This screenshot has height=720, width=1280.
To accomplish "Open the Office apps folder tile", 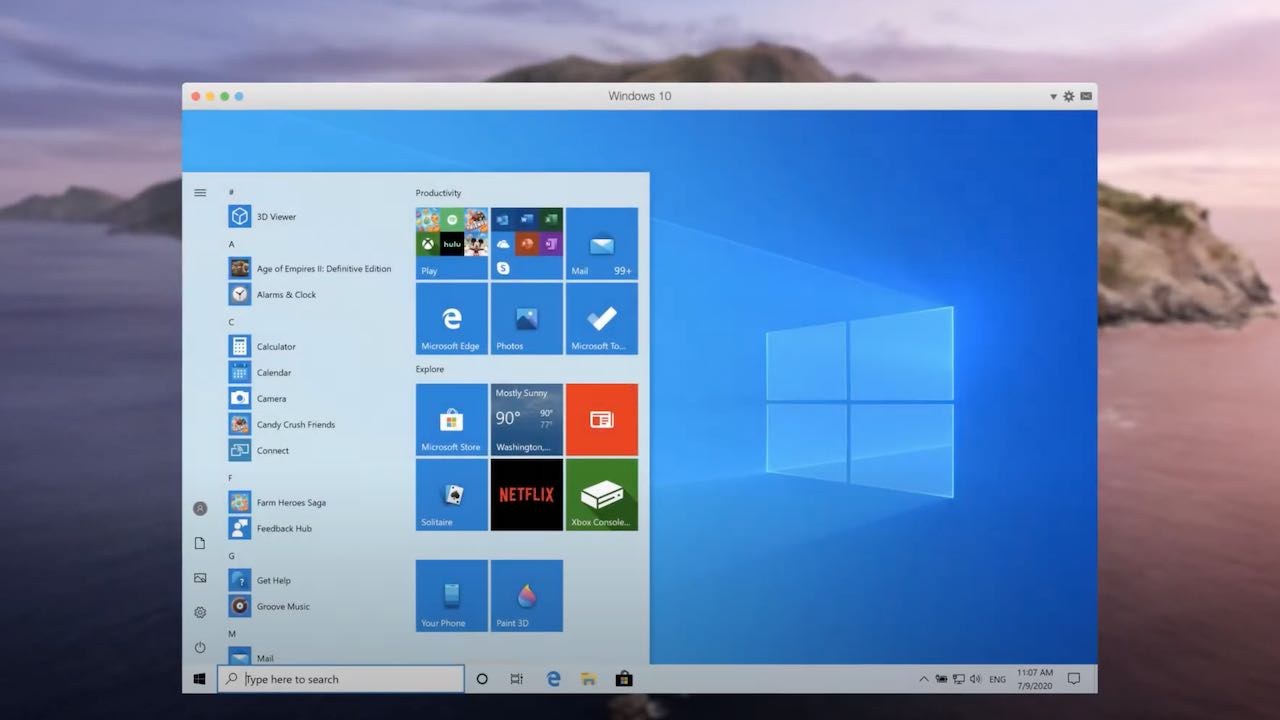I will point(527,244).
